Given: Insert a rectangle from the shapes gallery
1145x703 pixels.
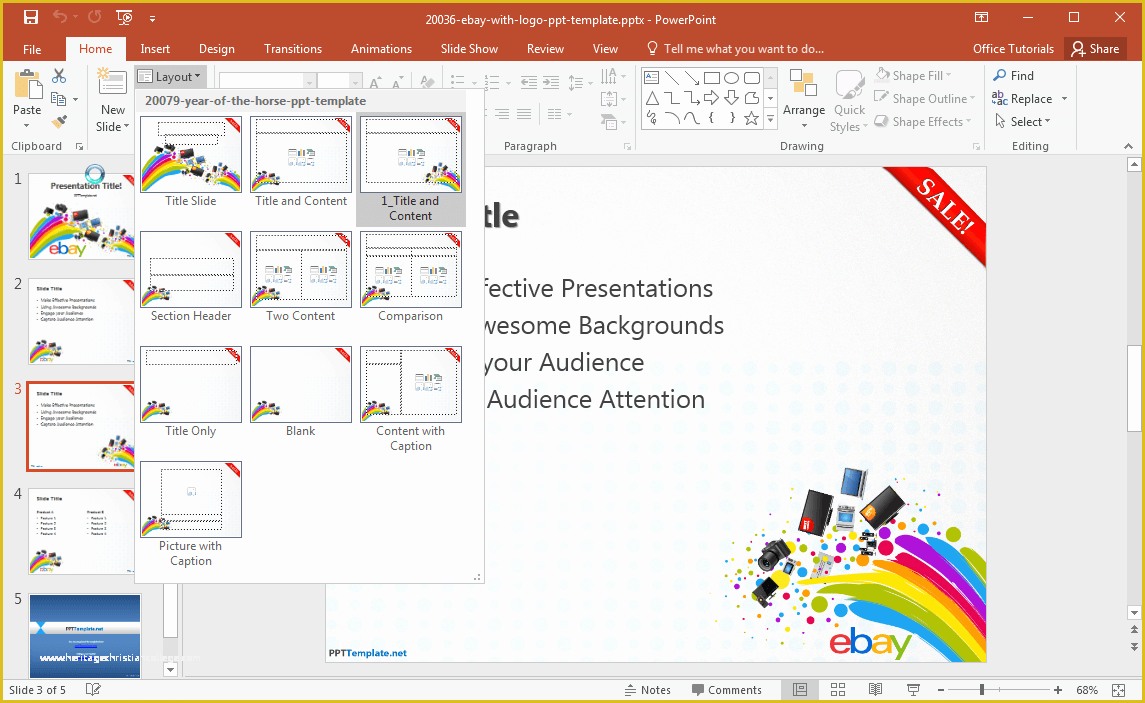Looking at the screenshot, I should pos(712,77).
